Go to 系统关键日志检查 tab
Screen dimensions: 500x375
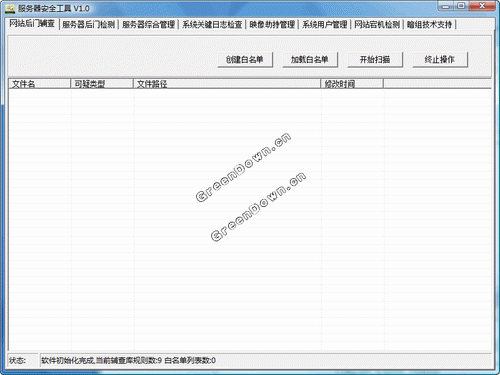coord(212,24)
